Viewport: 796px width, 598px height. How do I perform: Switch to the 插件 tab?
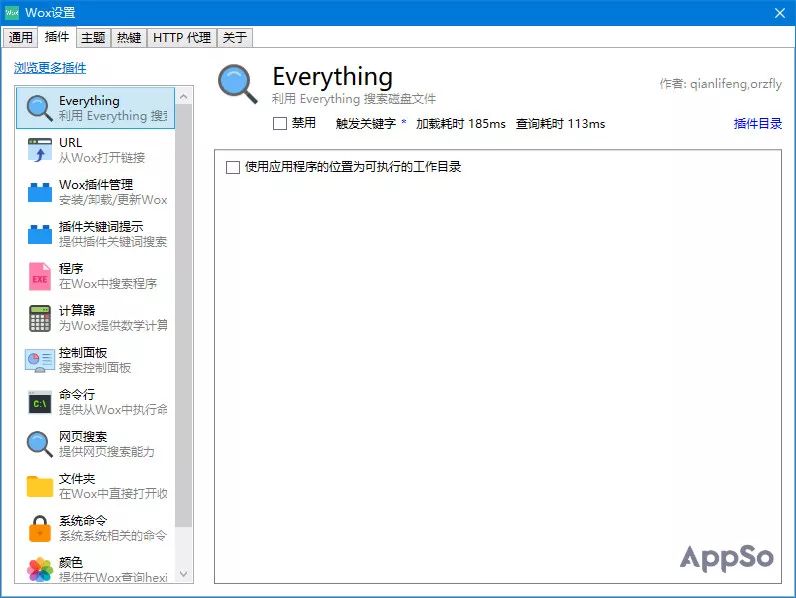[x=57, y=37]
